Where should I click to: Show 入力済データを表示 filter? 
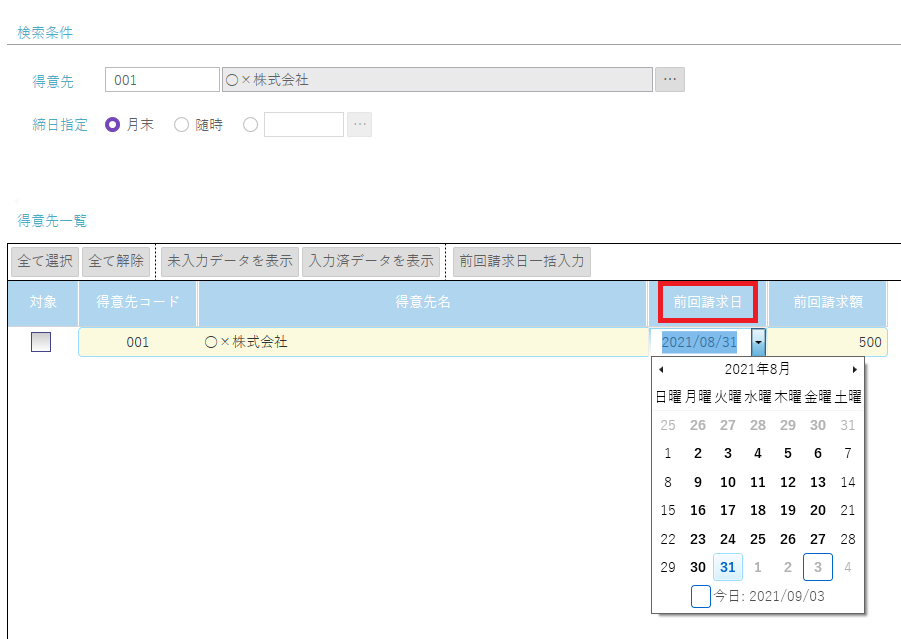click(x=371, y=261)
